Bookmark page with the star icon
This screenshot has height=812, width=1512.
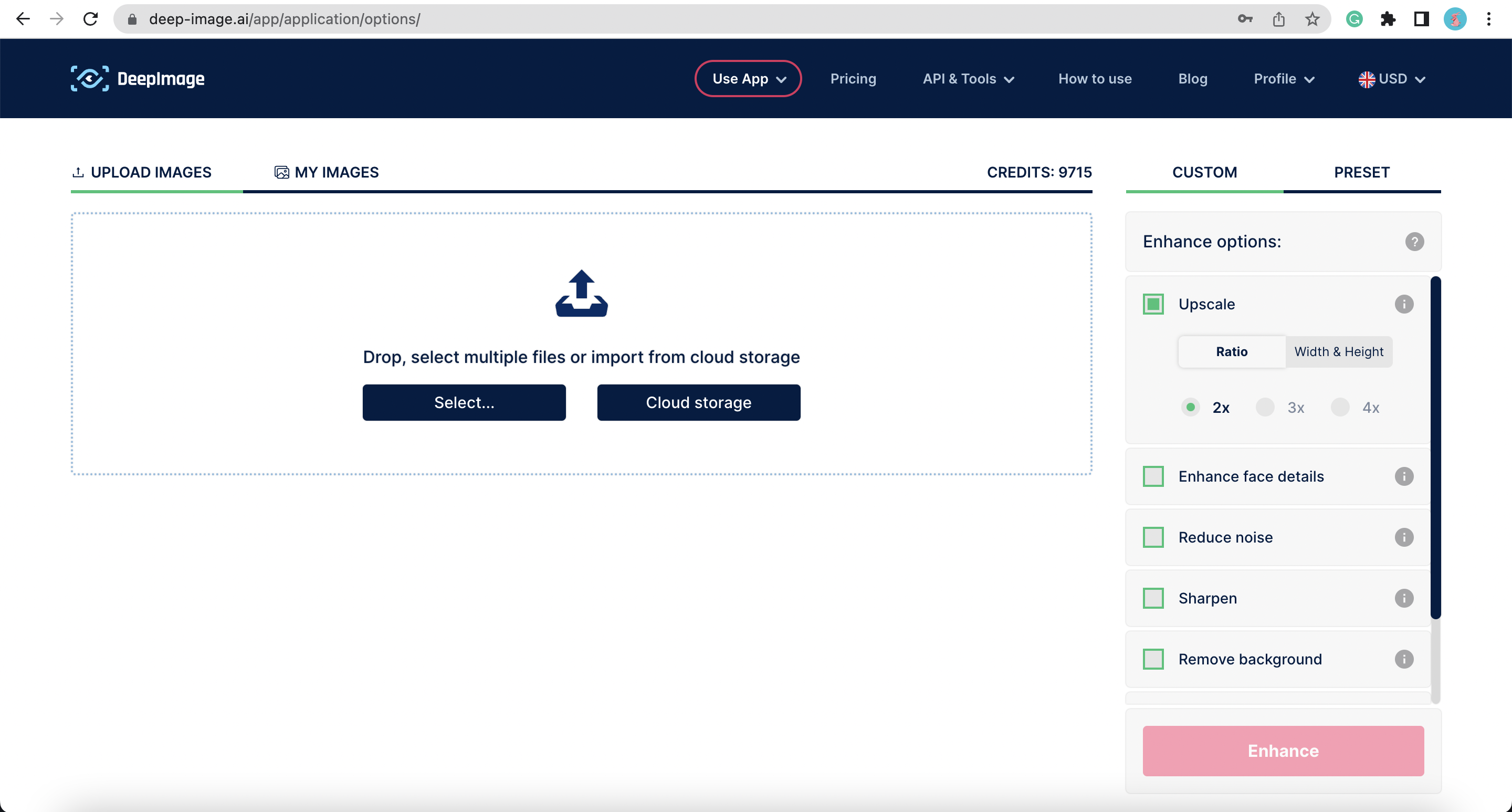pyautogui.click(x=1312, y=19)
